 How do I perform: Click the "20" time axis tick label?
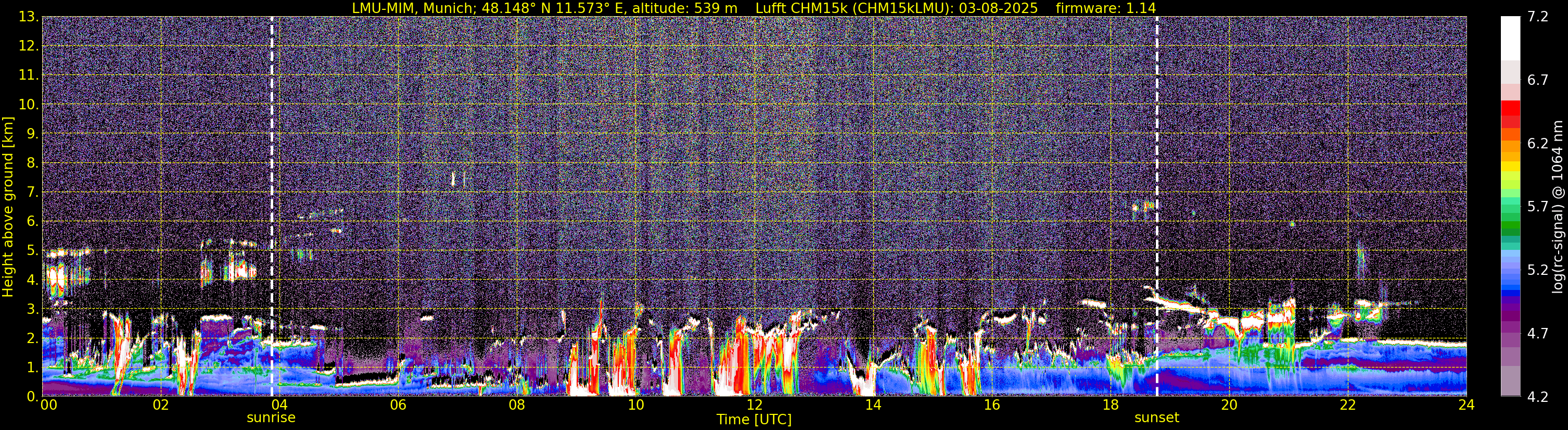tap(1229, 405)
